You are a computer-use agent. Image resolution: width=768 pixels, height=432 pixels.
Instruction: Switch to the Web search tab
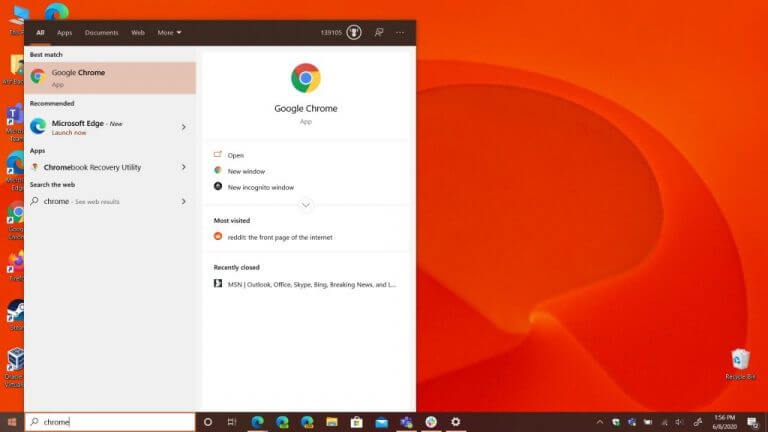click(x=138, y=32)
